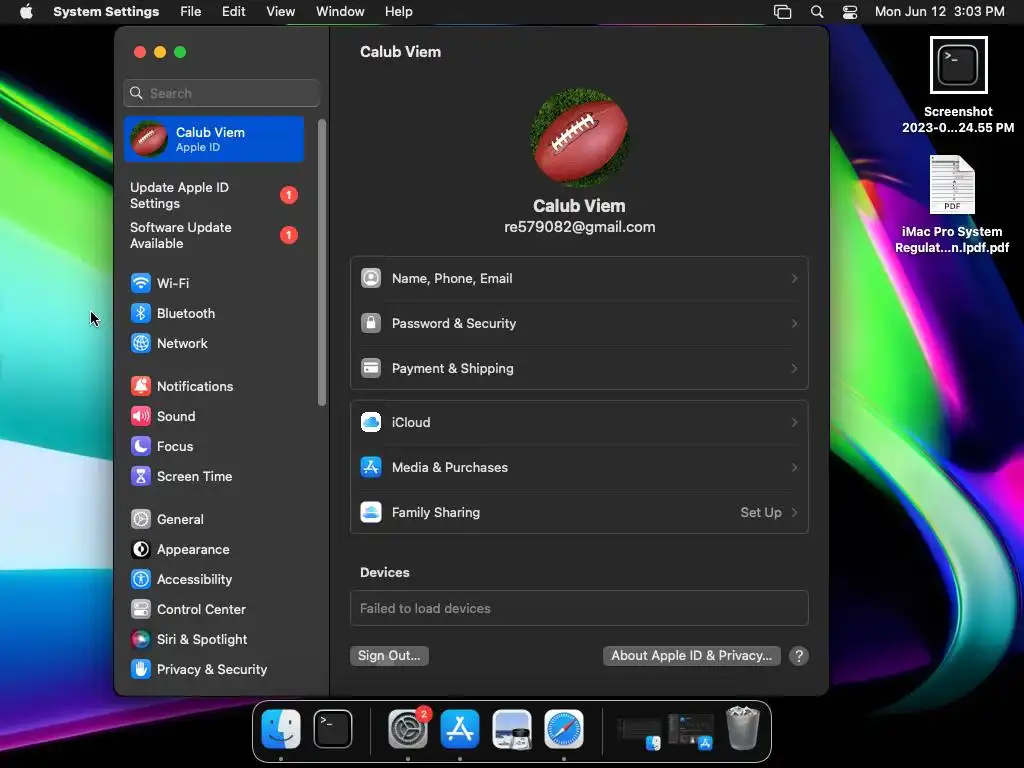The width and height of the screenshot is (1024, 768).
Task: Select the Screenshot file on the desktop
Action: coord(958,86)
